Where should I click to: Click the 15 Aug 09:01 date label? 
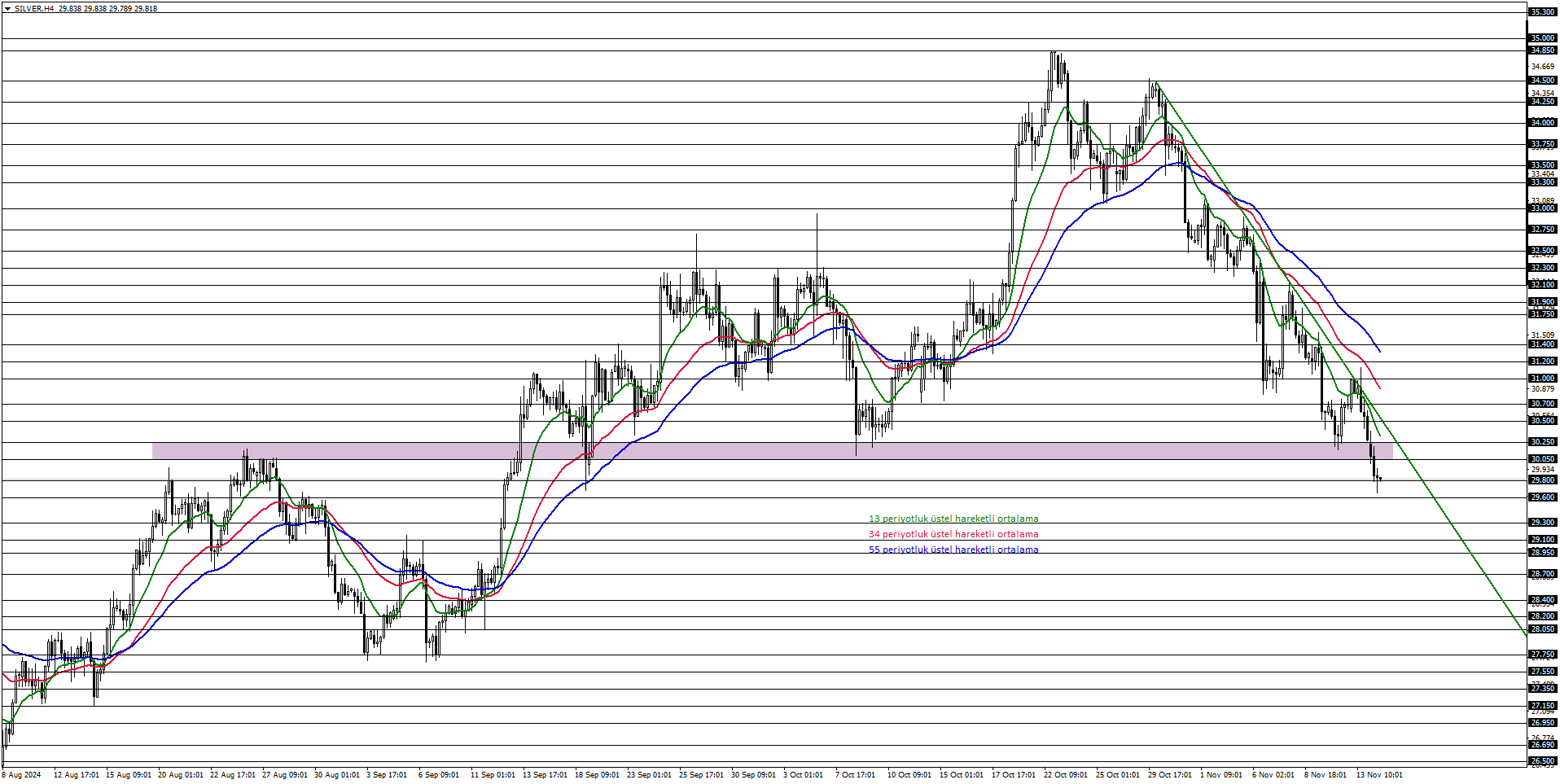coord(129,775)
